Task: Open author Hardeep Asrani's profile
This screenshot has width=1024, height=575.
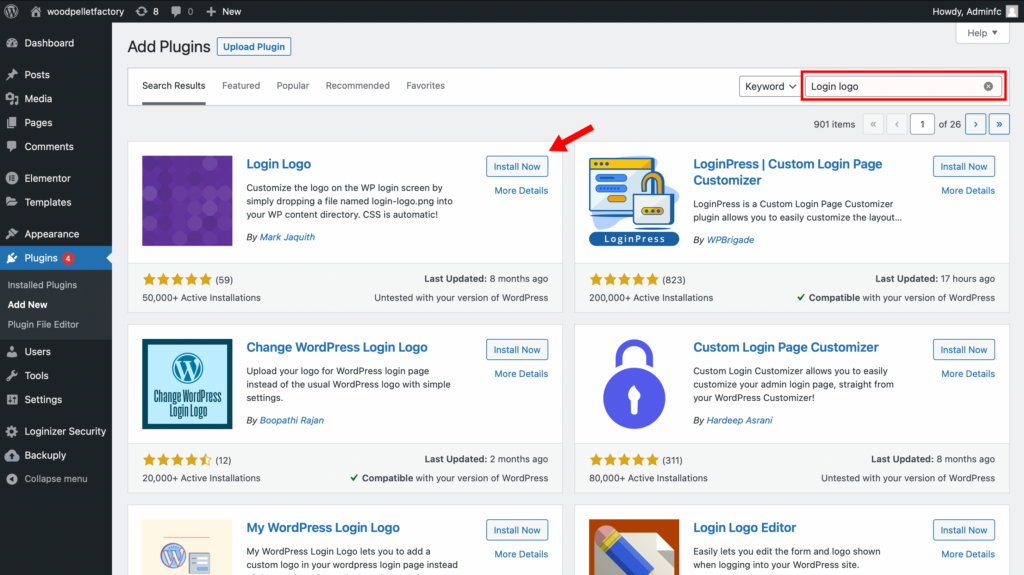Action: 739,420
